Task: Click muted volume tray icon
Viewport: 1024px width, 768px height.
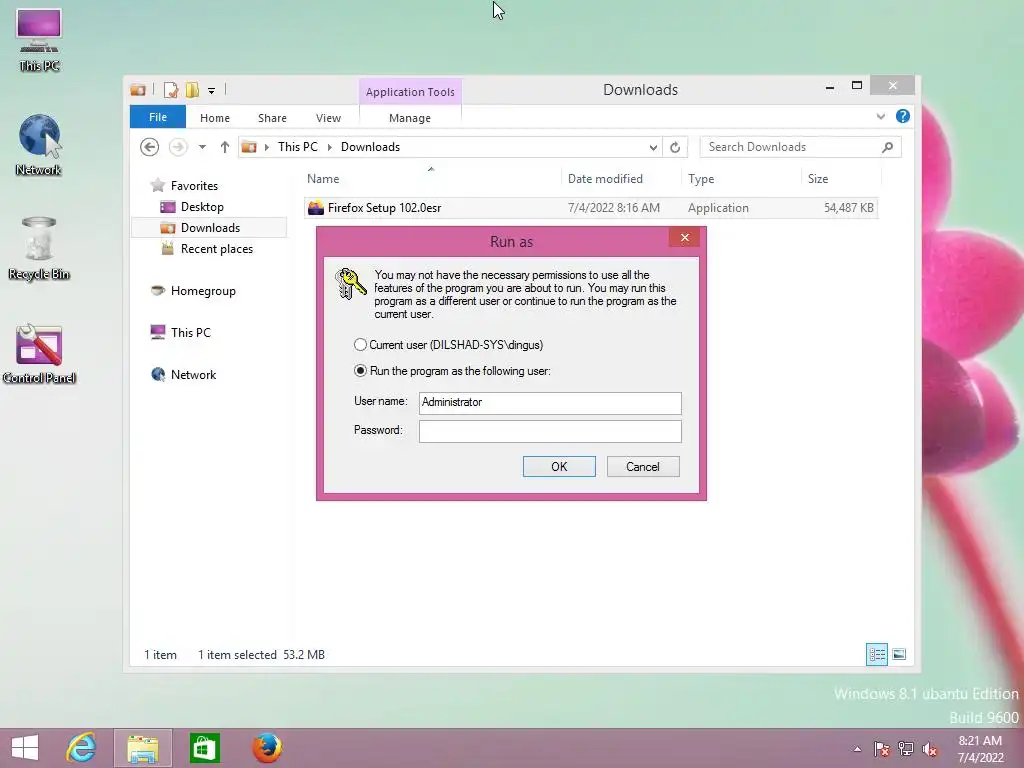Action: click(930, 749)
